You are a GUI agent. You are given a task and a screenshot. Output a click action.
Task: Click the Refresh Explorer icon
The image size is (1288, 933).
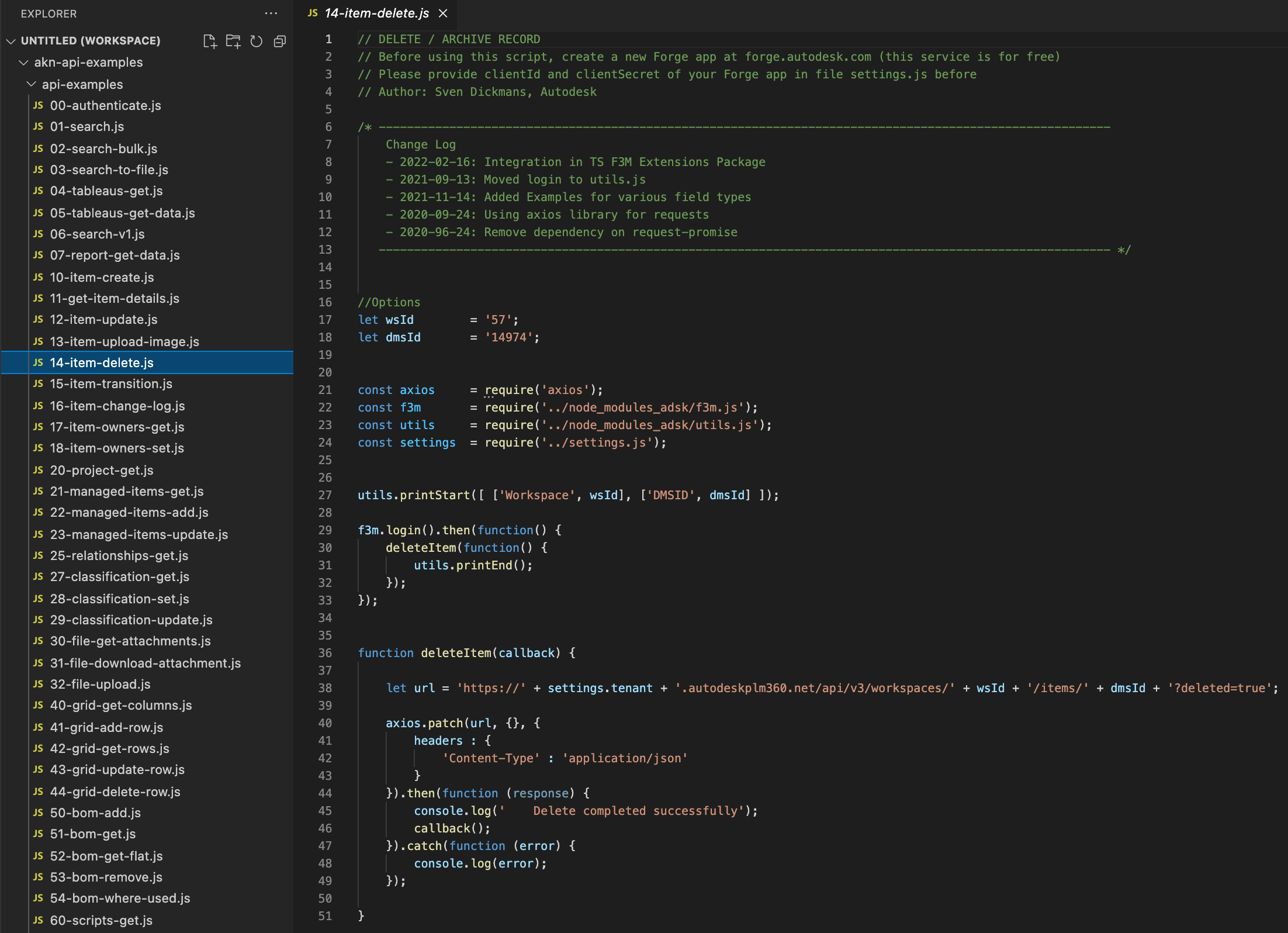click(x=257, y=41)
